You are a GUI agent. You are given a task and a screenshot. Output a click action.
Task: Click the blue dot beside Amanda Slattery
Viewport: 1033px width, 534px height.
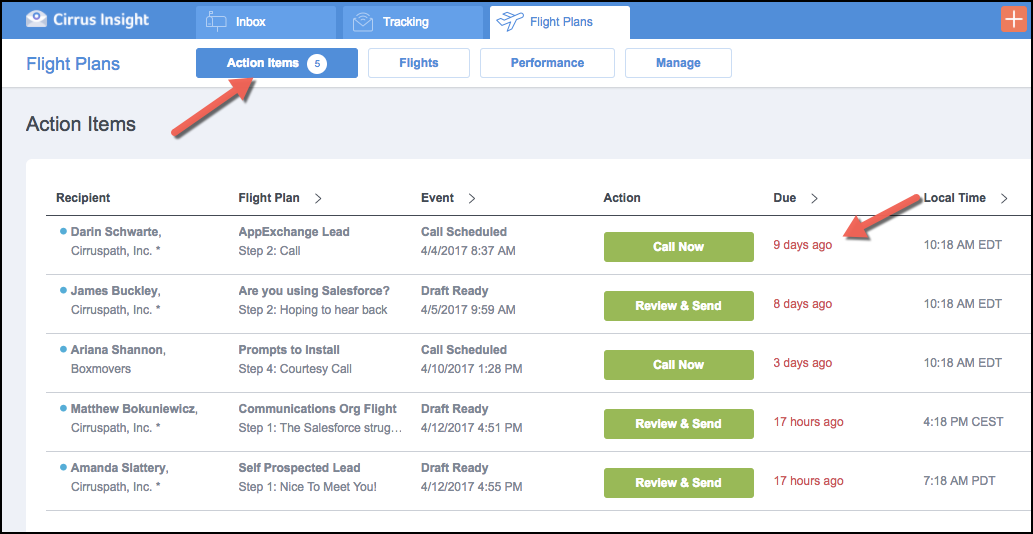tap(63, 467)
